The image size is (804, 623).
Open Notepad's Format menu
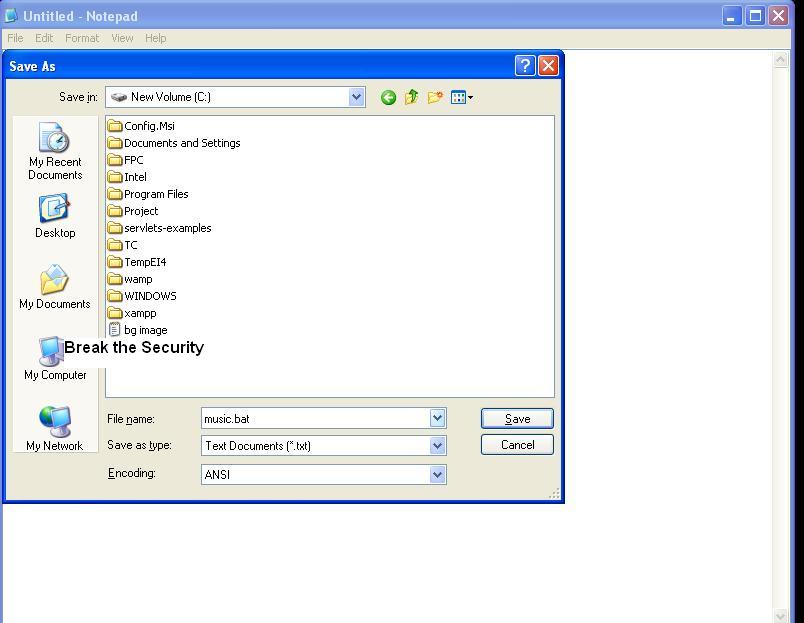(x=82, y=38)
